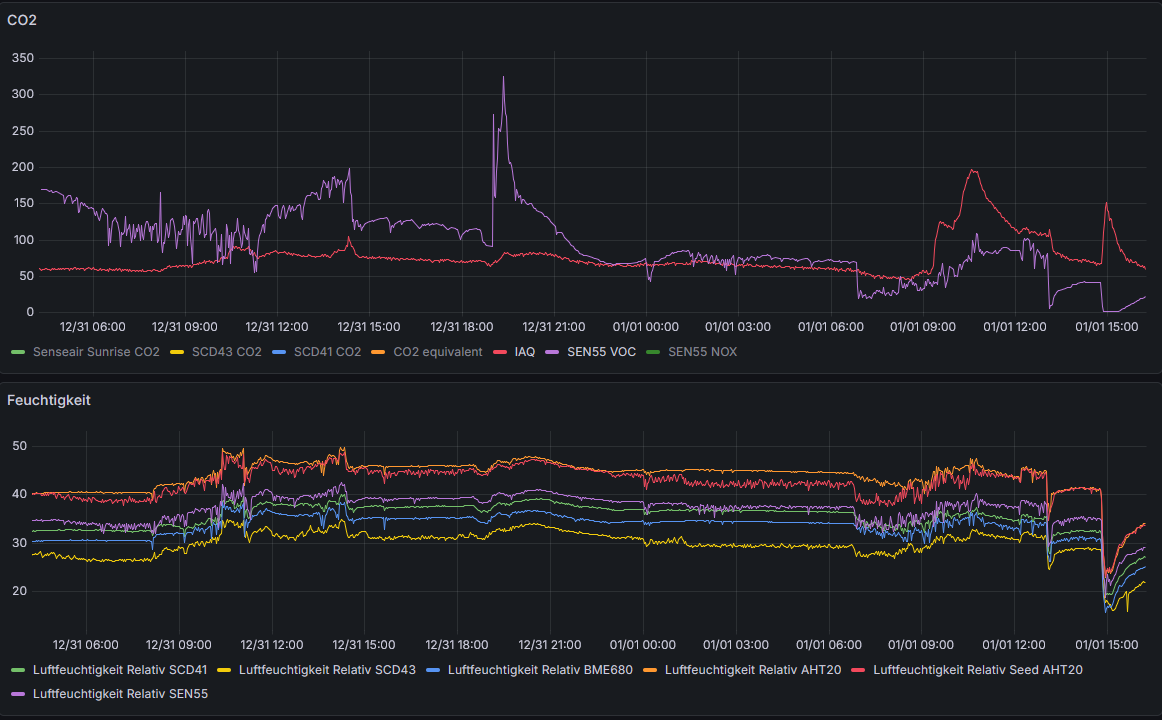Viewport: 1162px width, 720px height.
Task: Click the tallest purple VOC spike in CO2 chart
Action: pos(503,80)
